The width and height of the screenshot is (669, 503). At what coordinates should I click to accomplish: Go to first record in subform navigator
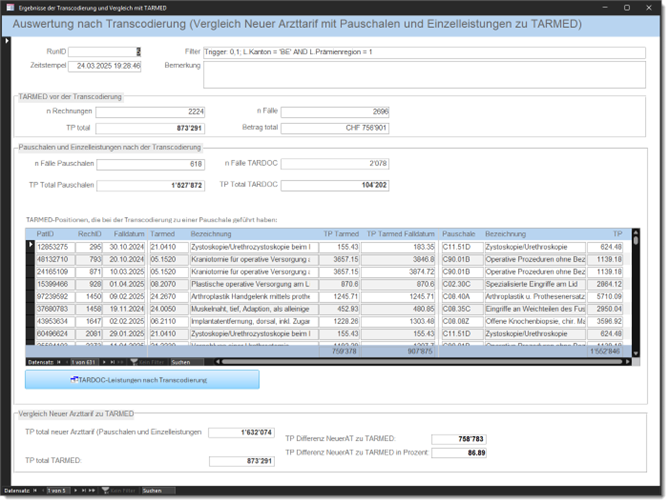[59, 362]
